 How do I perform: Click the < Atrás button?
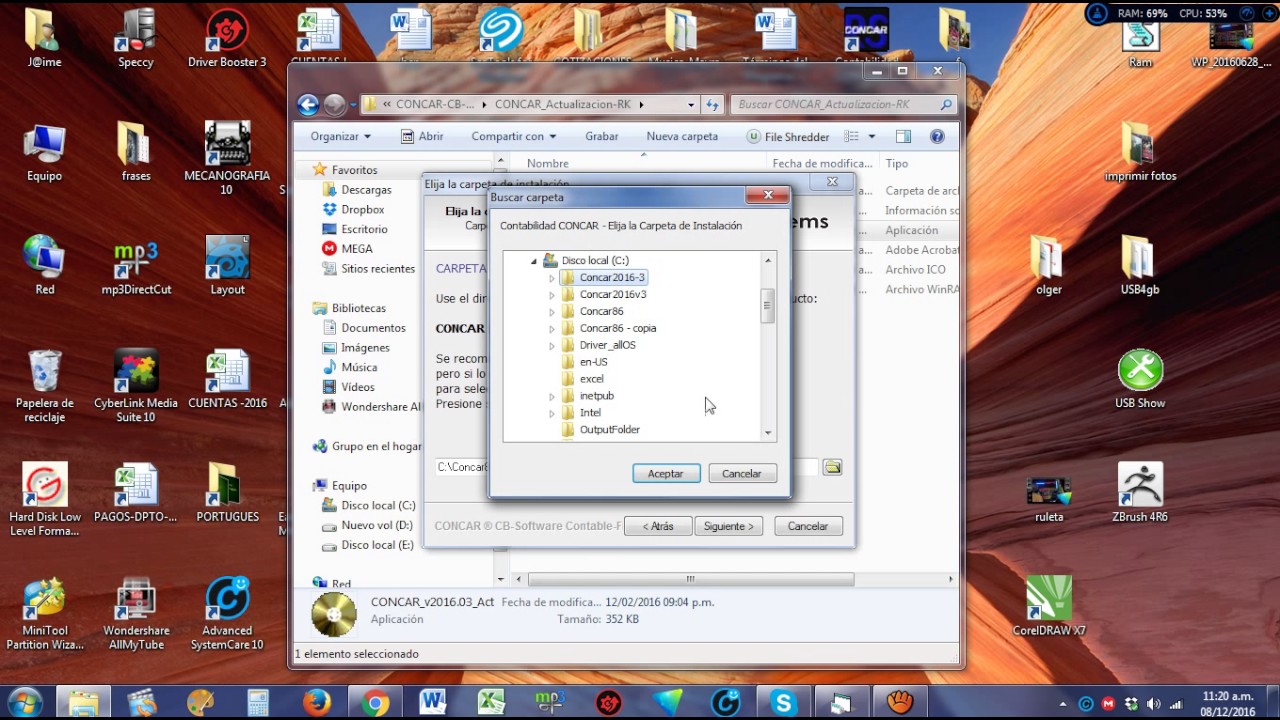658,526
